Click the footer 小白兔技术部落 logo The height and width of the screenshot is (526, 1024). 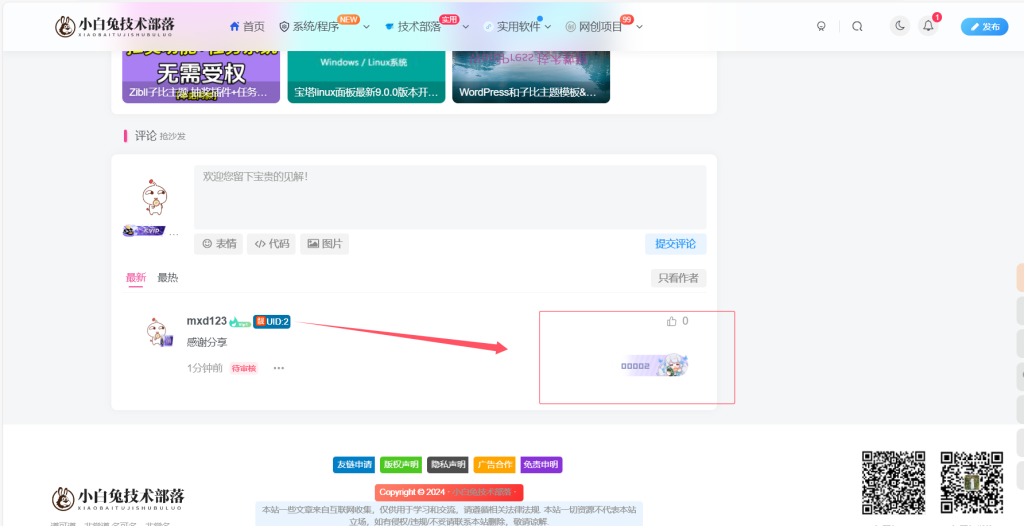(x=118, y=499)
